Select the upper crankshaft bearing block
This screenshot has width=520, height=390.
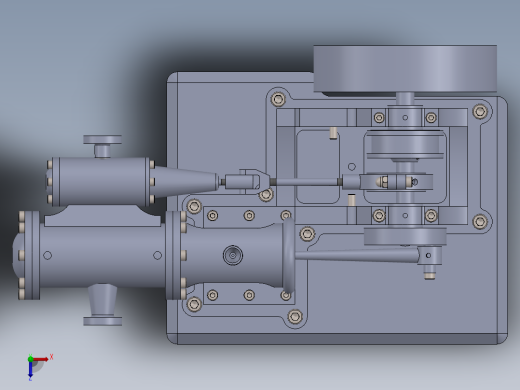(x=405, y=117)
